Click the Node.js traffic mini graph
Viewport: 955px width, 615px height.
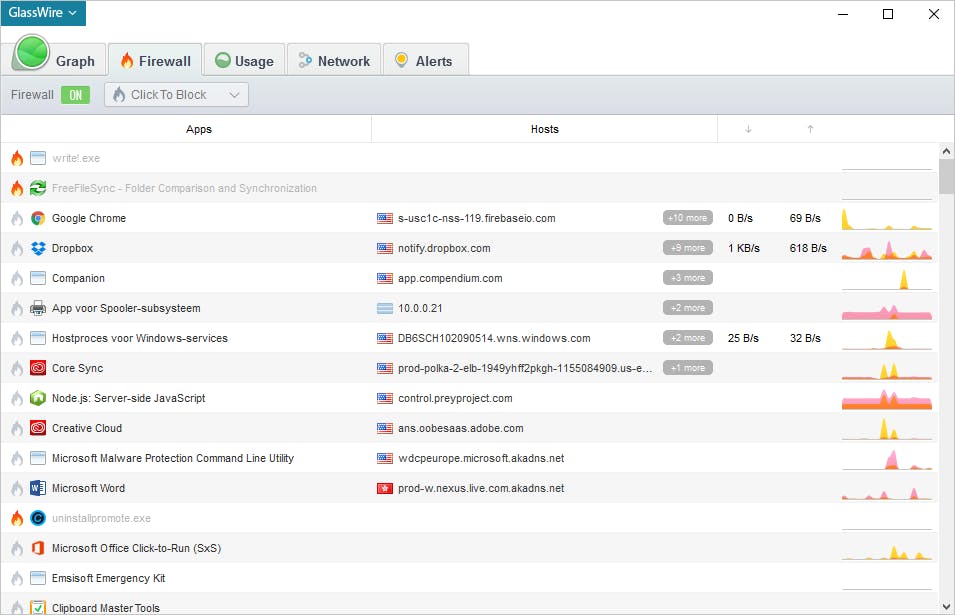click(x=887, y=398)
